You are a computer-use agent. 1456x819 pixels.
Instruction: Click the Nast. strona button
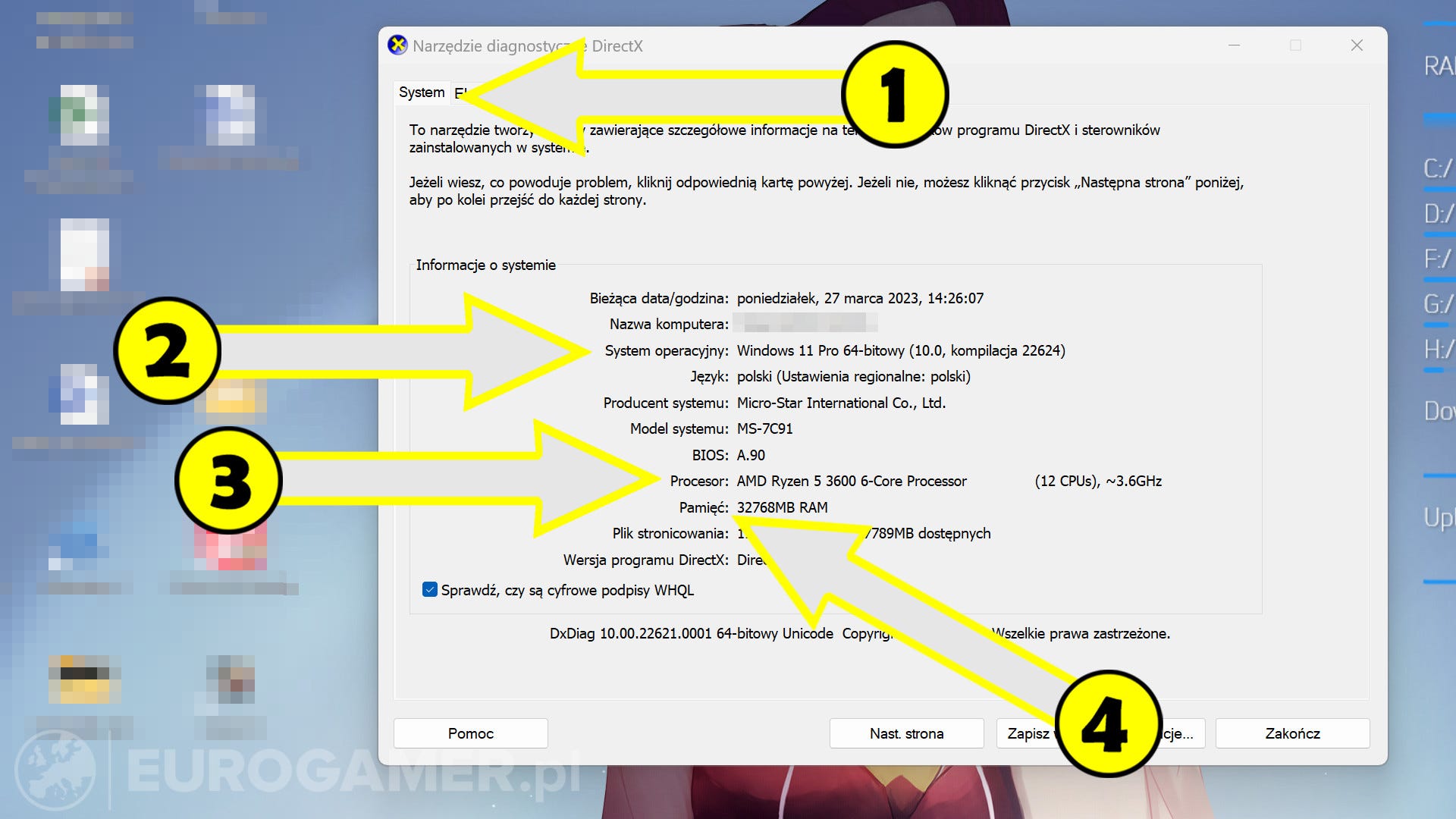(906, 733)
